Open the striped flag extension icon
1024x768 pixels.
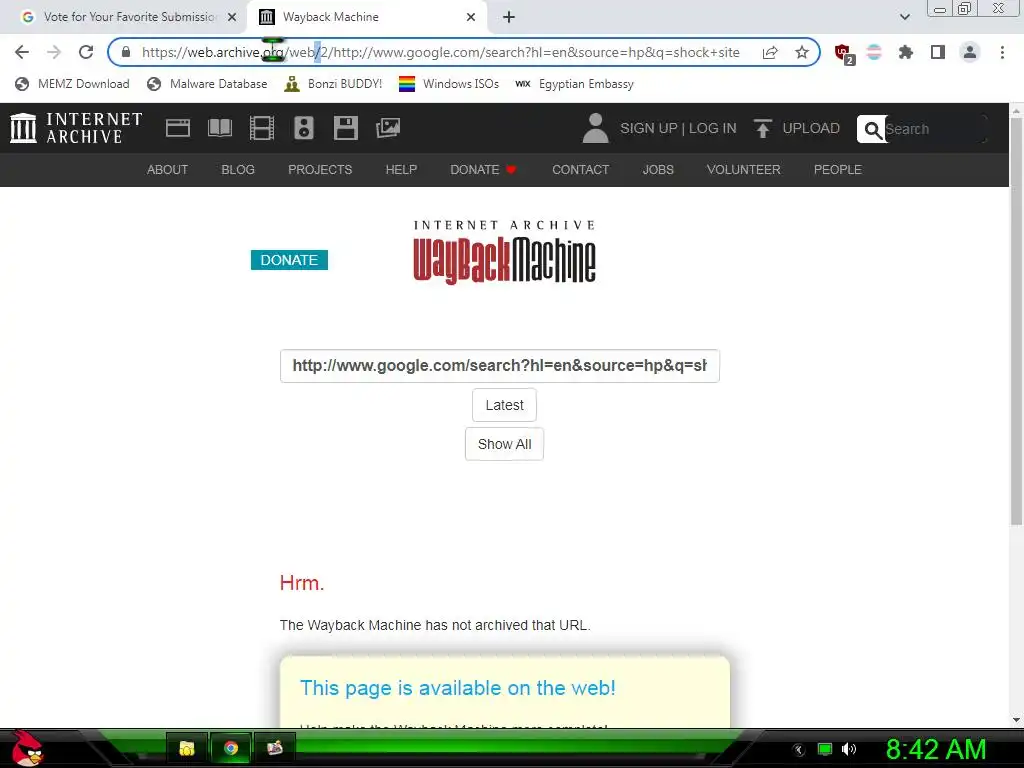874,52
